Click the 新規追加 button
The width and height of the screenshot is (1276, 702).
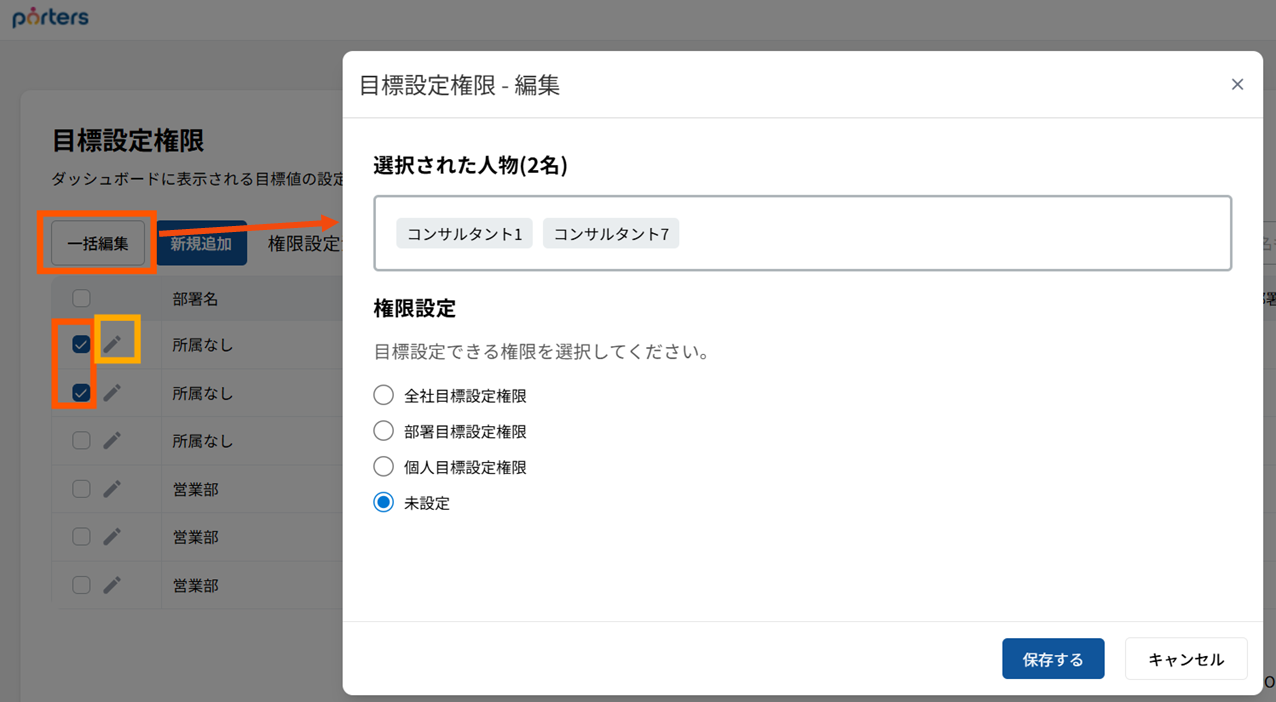click(x=201, y=243)
